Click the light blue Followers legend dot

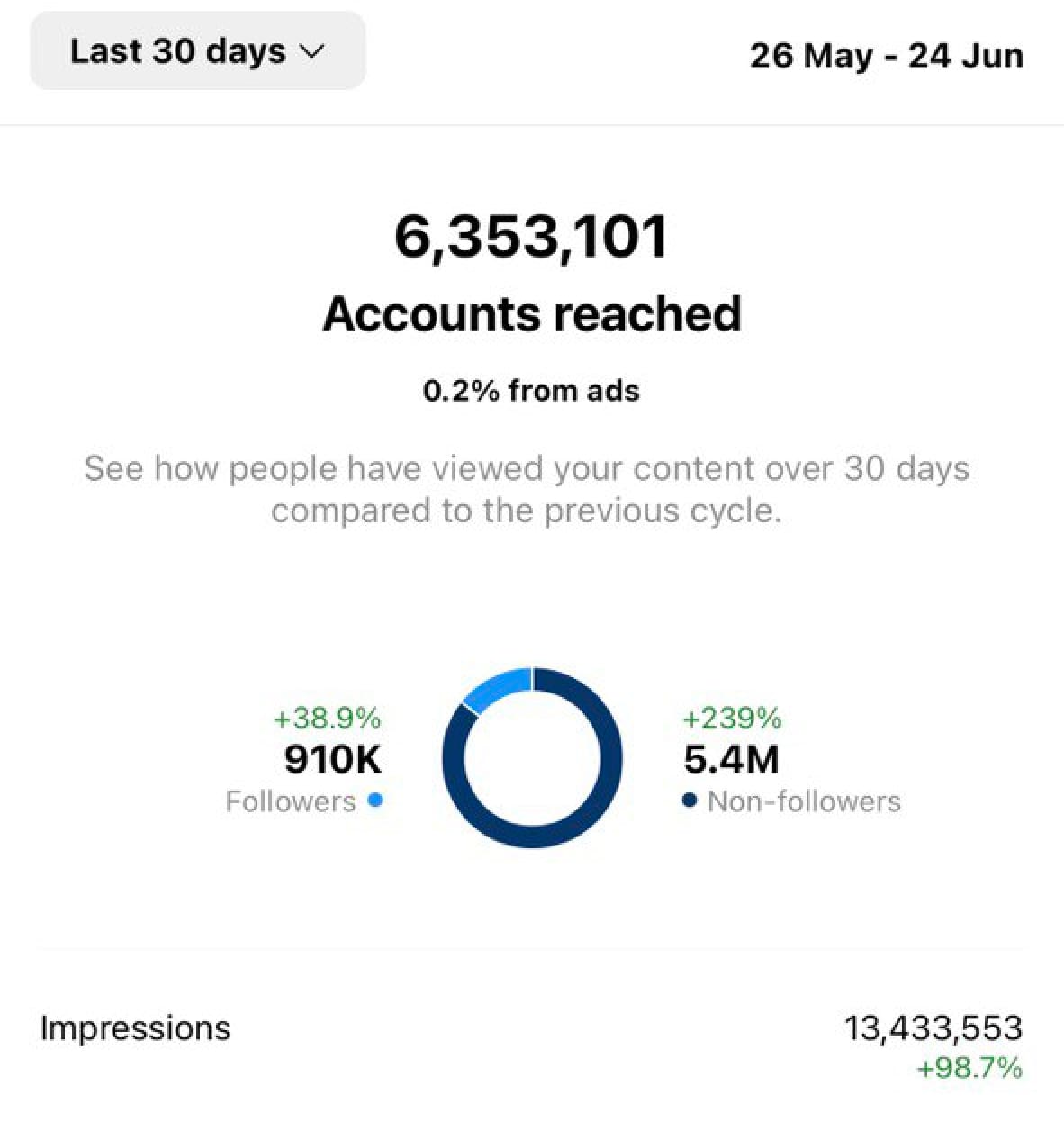[x=375, y=800]
